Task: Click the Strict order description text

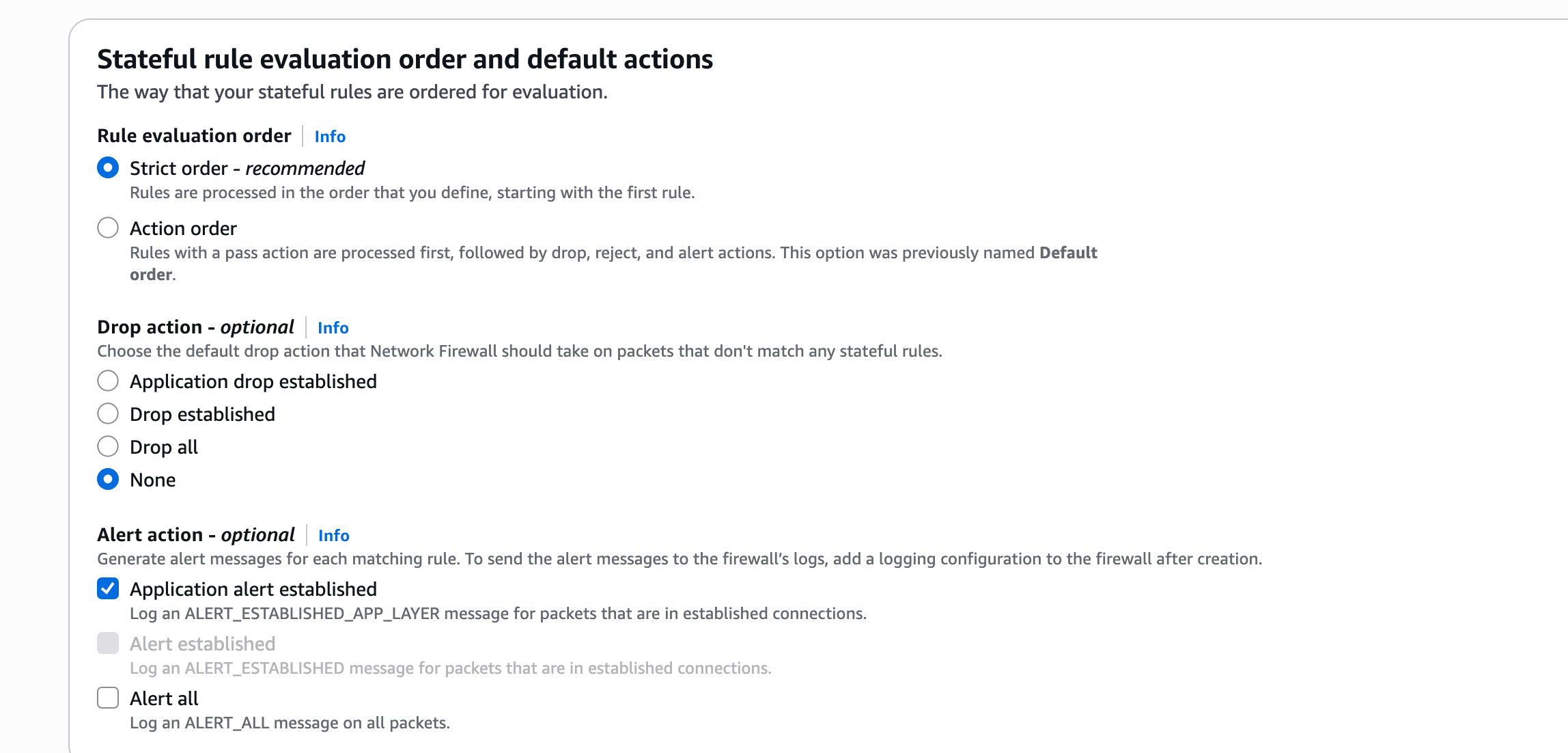Action: point(412,193)
